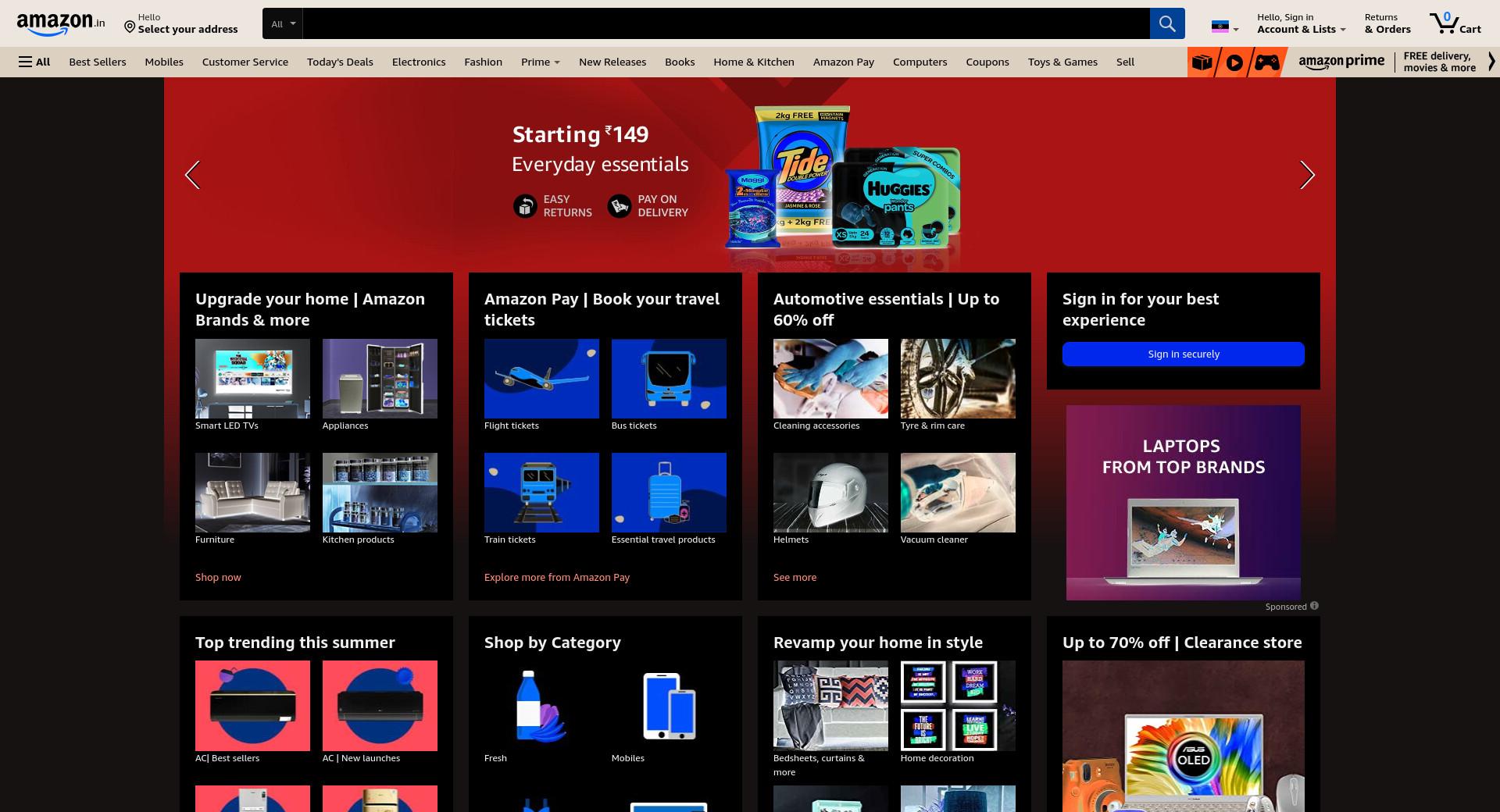Screen dimensions: 1500x812
Task: Click inside the search input field
Action: click(726, 23)
